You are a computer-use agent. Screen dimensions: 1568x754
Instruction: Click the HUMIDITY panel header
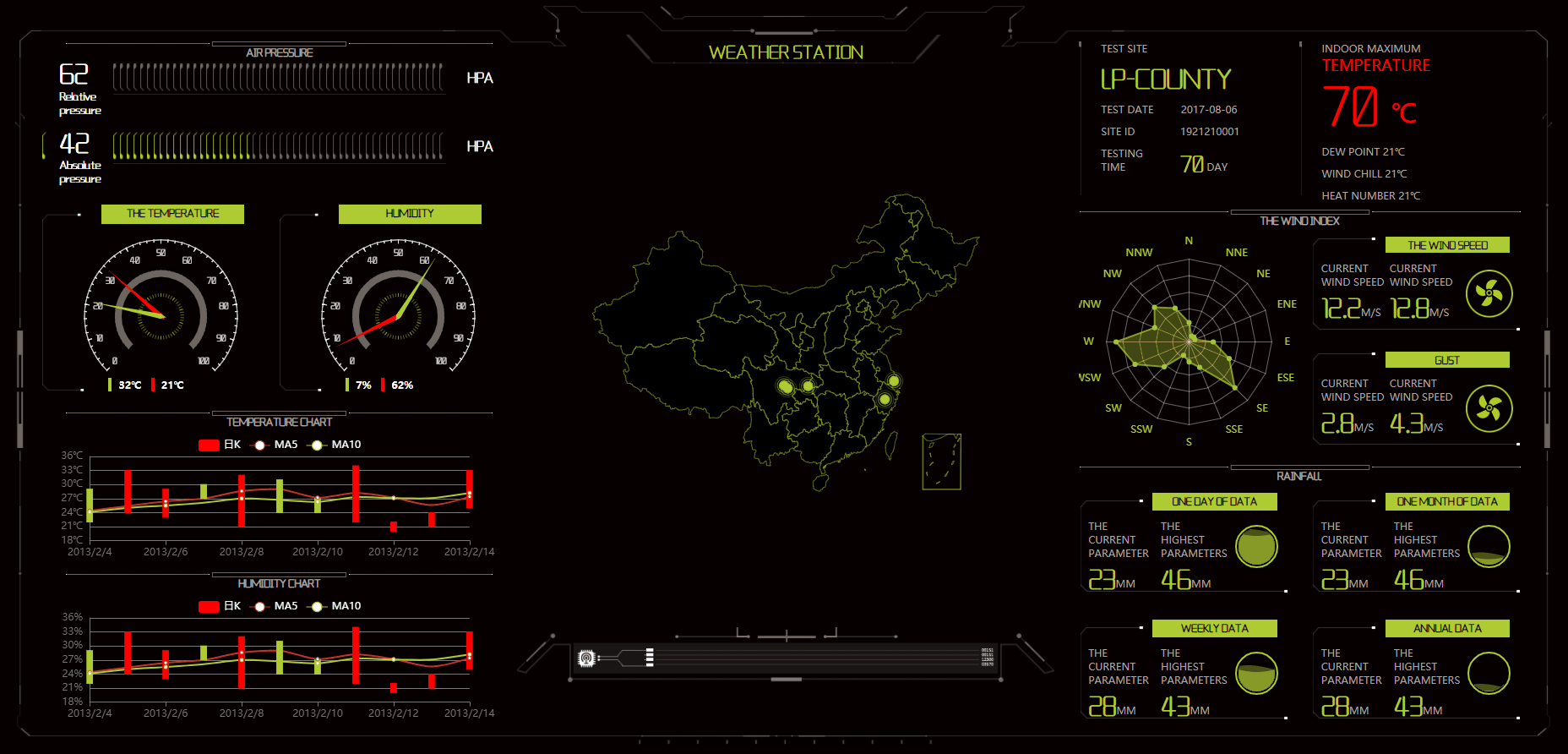point(410,214)
